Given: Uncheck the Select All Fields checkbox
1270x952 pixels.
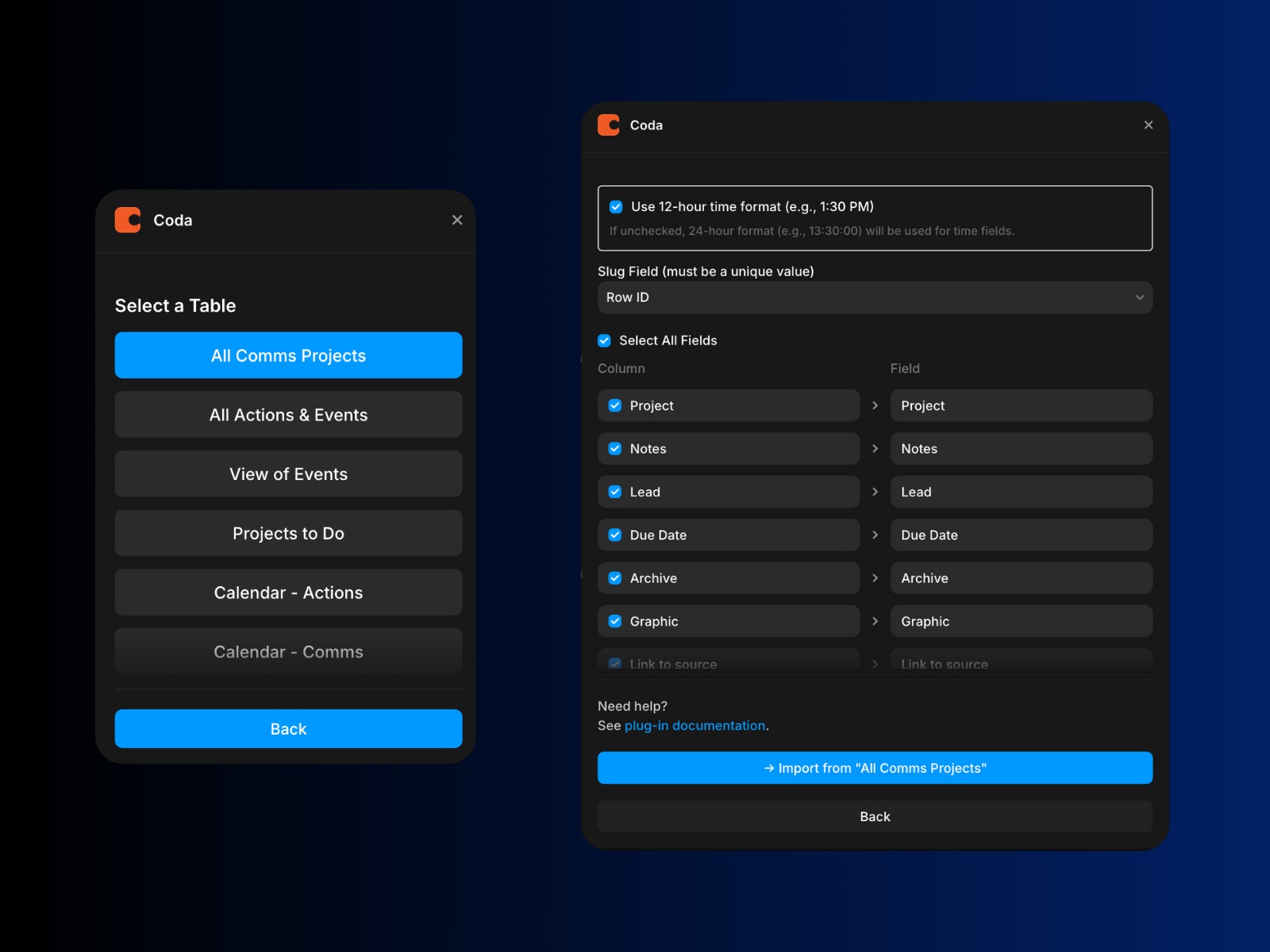Looking at the screenshot, I should (x=604, y=340).
